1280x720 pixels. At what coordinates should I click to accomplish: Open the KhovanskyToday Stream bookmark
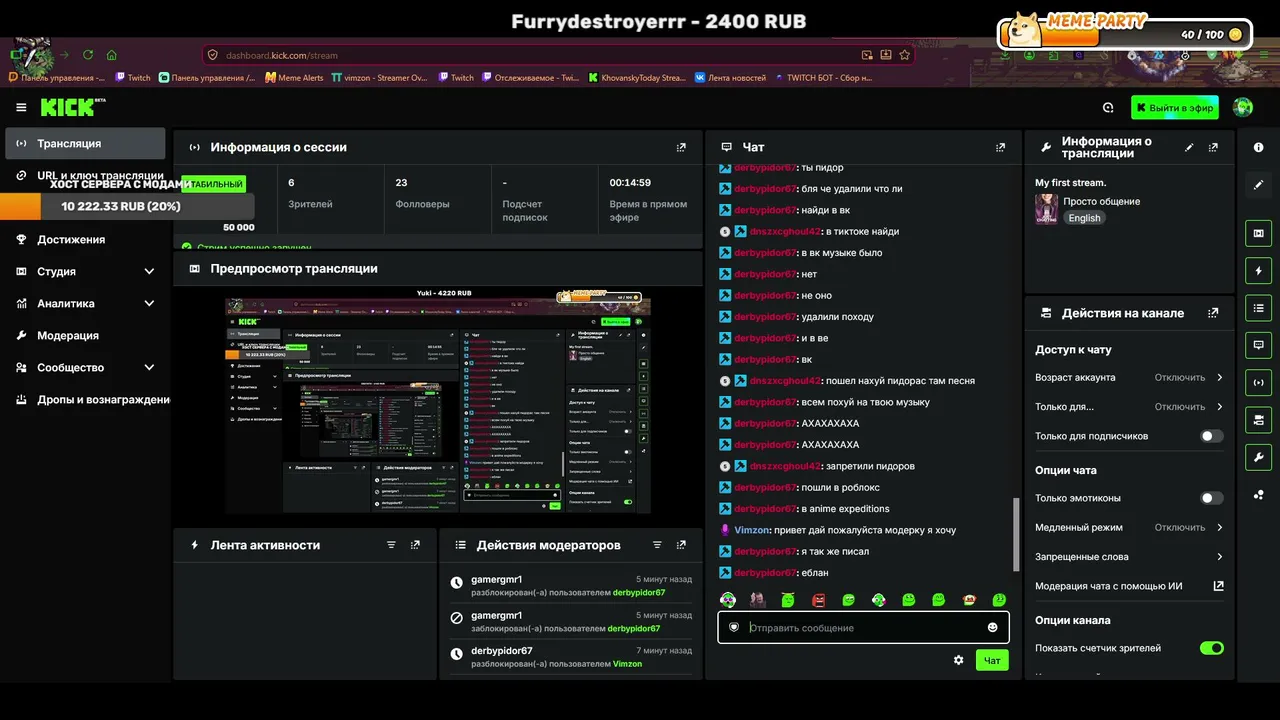pos(636,77)
